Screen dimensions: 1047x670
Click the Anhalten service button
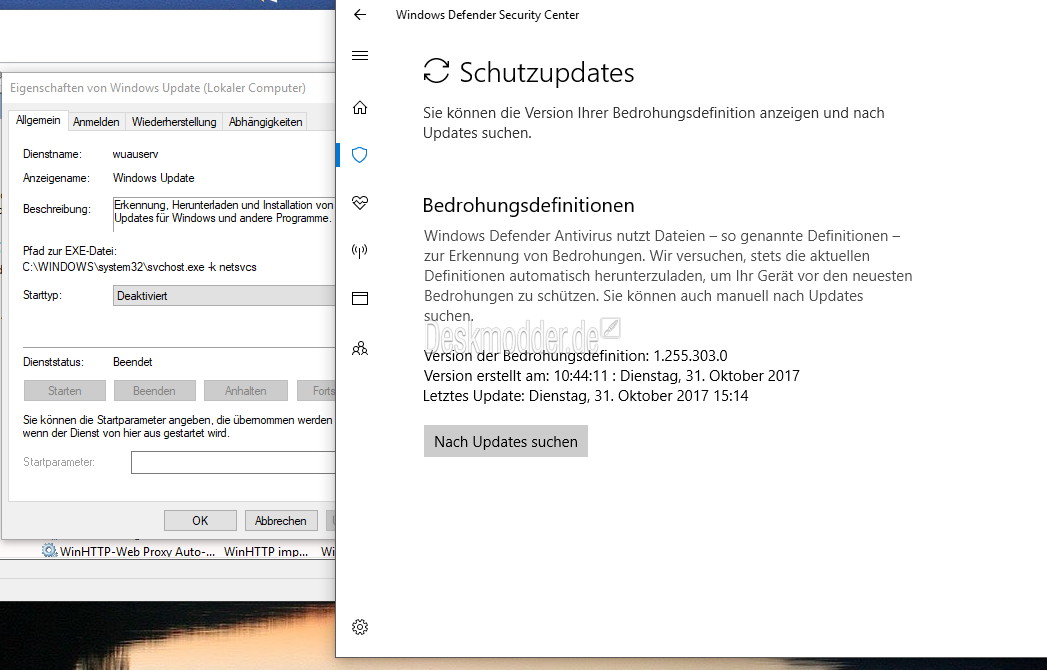coord(246,391)
